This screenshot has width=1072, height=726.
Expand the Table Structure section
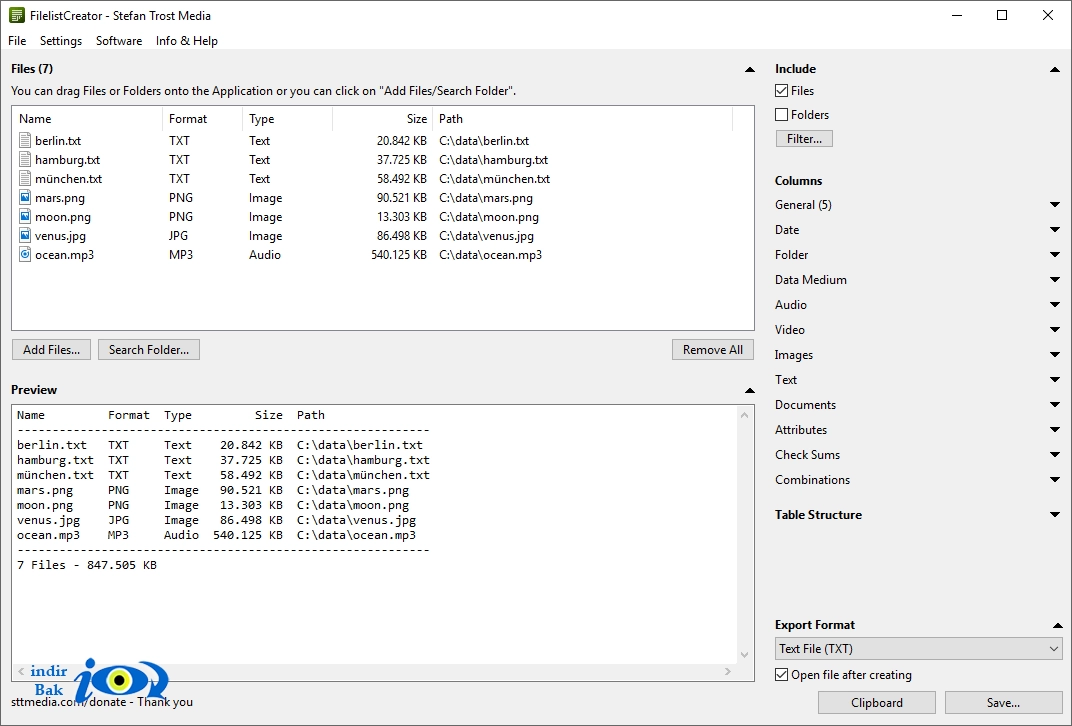pyautogui.click(x=1054, y=514)
